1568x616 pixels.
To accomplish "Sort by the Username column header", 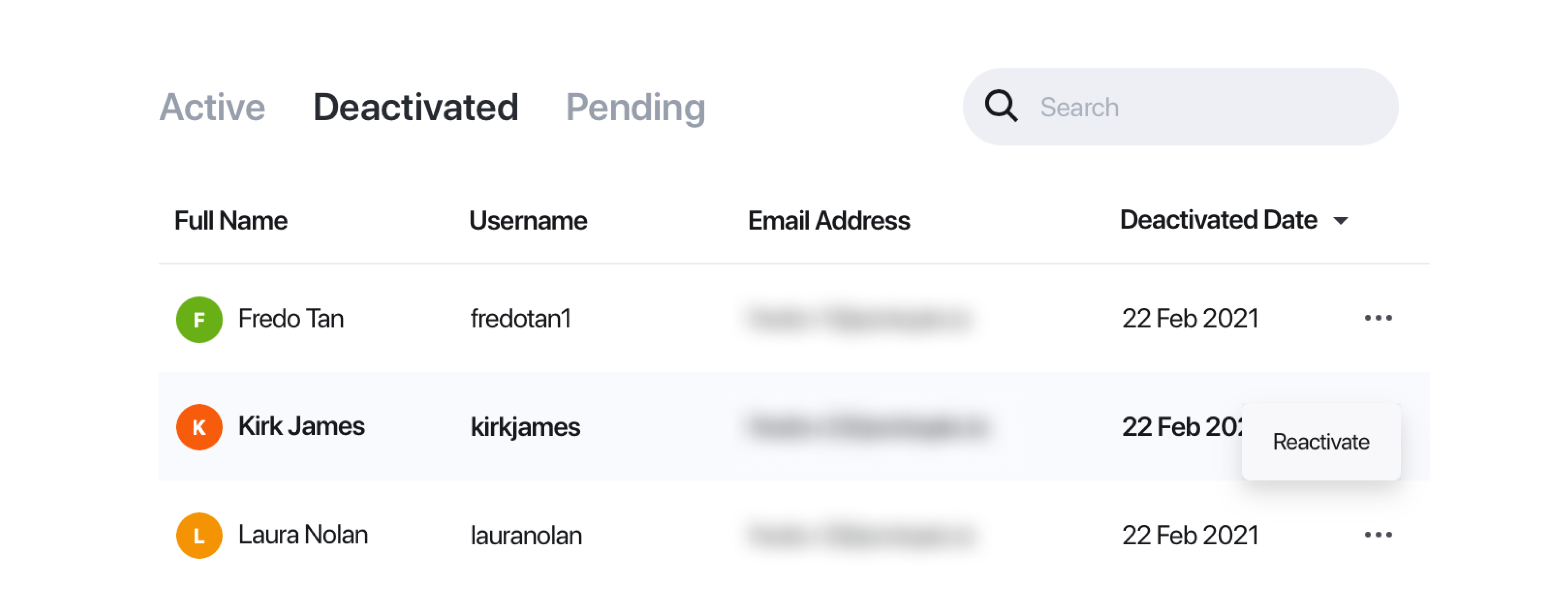I will 528,220.
